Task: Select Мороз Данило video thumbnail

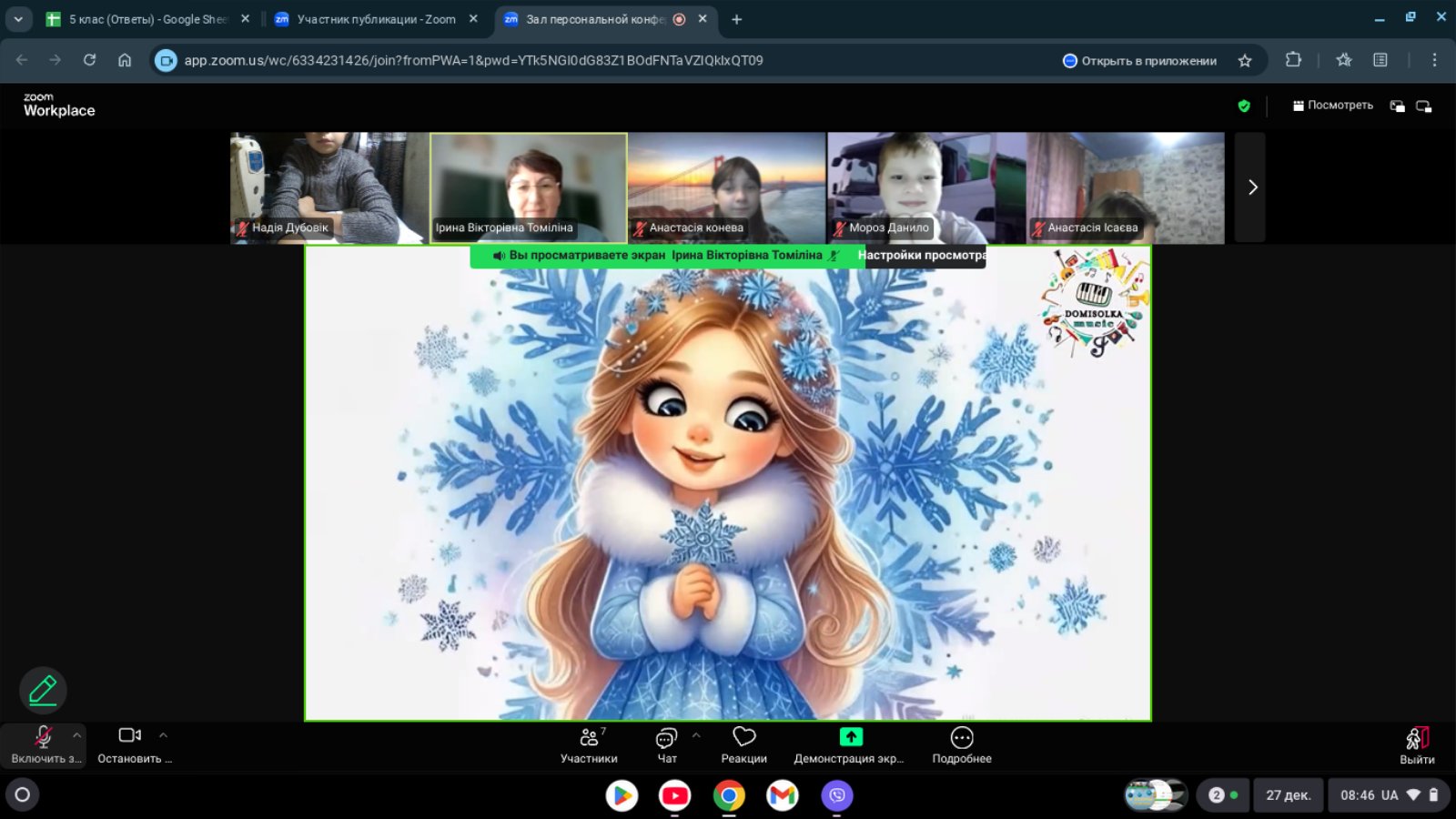Action: [926, 187]
